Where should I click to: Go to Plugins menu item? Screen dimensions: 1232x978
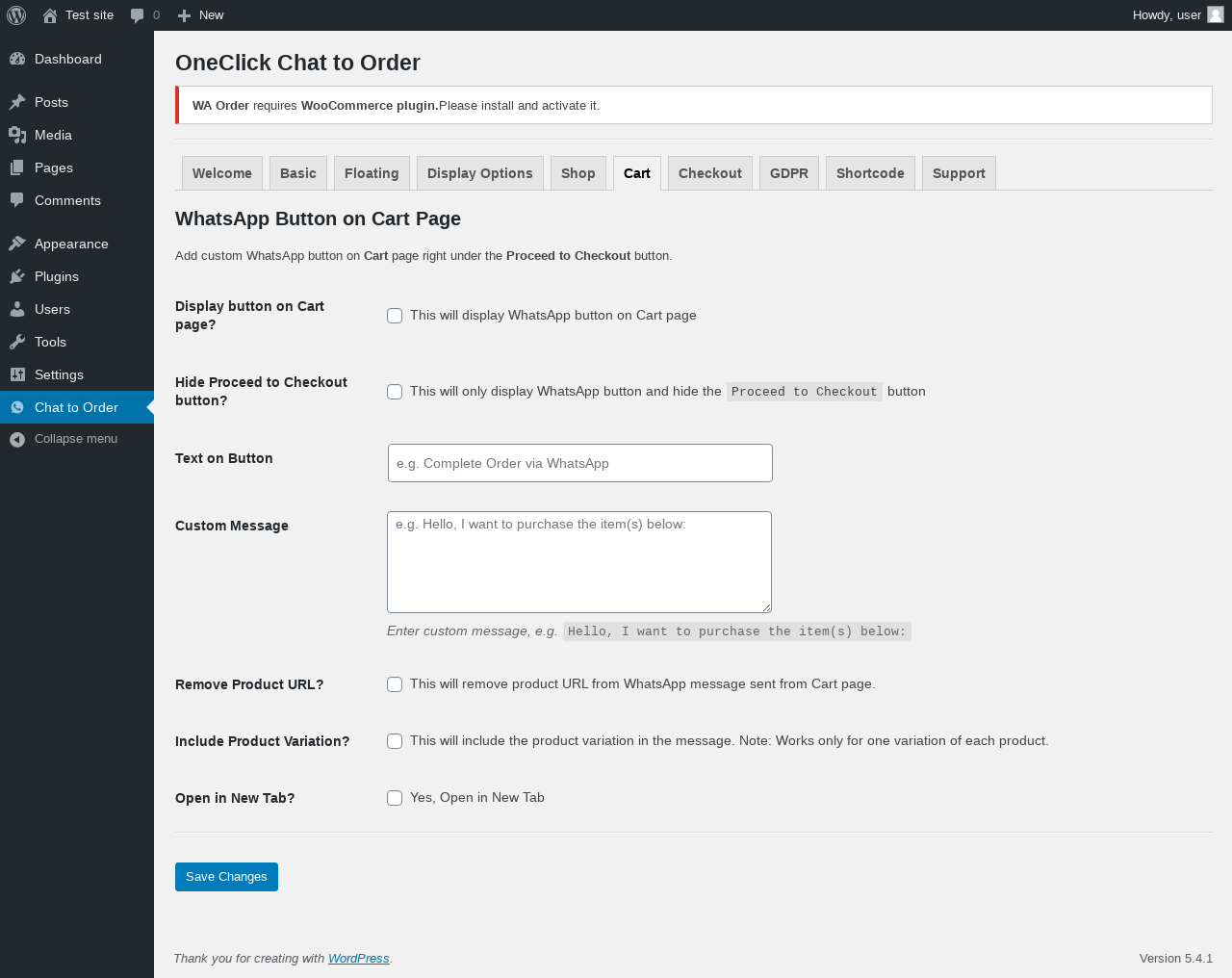point(77,276)
